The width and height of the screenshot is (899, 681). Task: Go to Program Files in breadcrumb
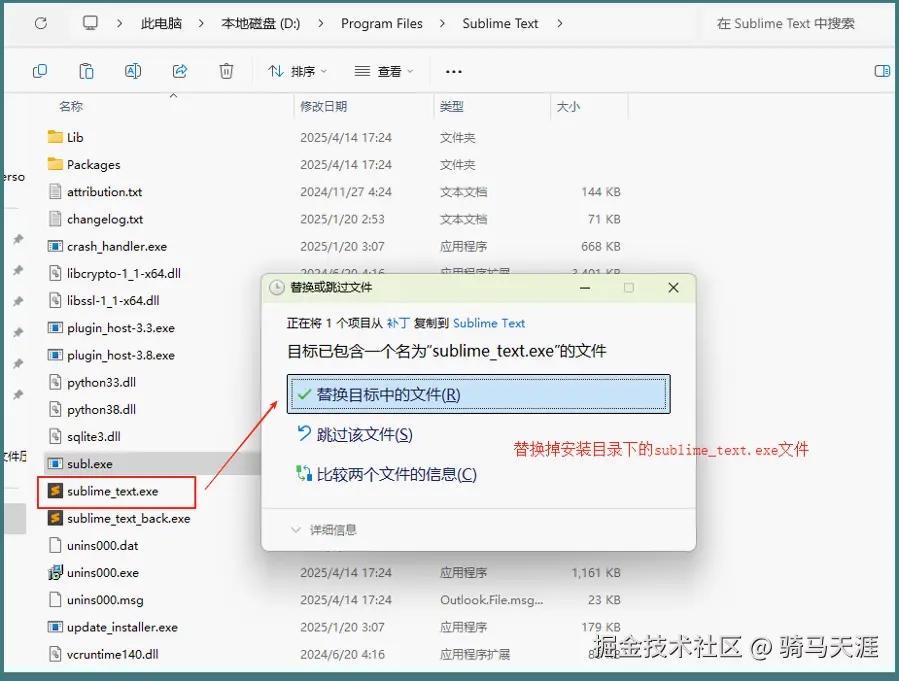pos(382,24)
